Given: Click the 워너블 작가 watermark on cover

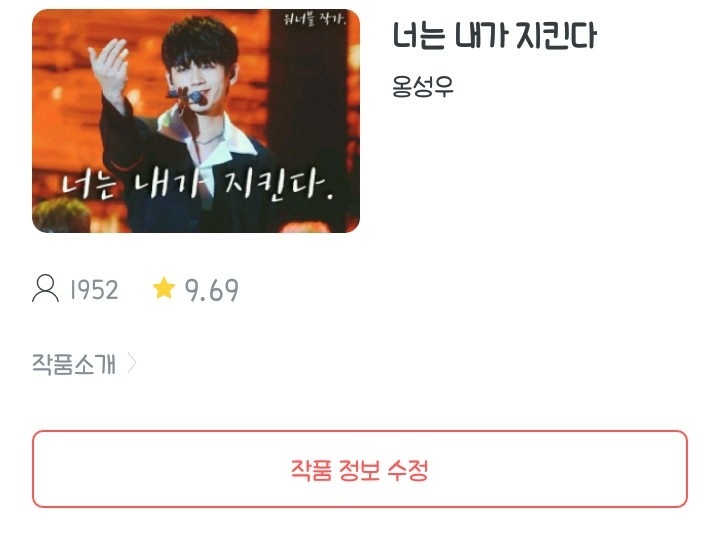Looking at the screenshot, I should (x=315, y=19).
